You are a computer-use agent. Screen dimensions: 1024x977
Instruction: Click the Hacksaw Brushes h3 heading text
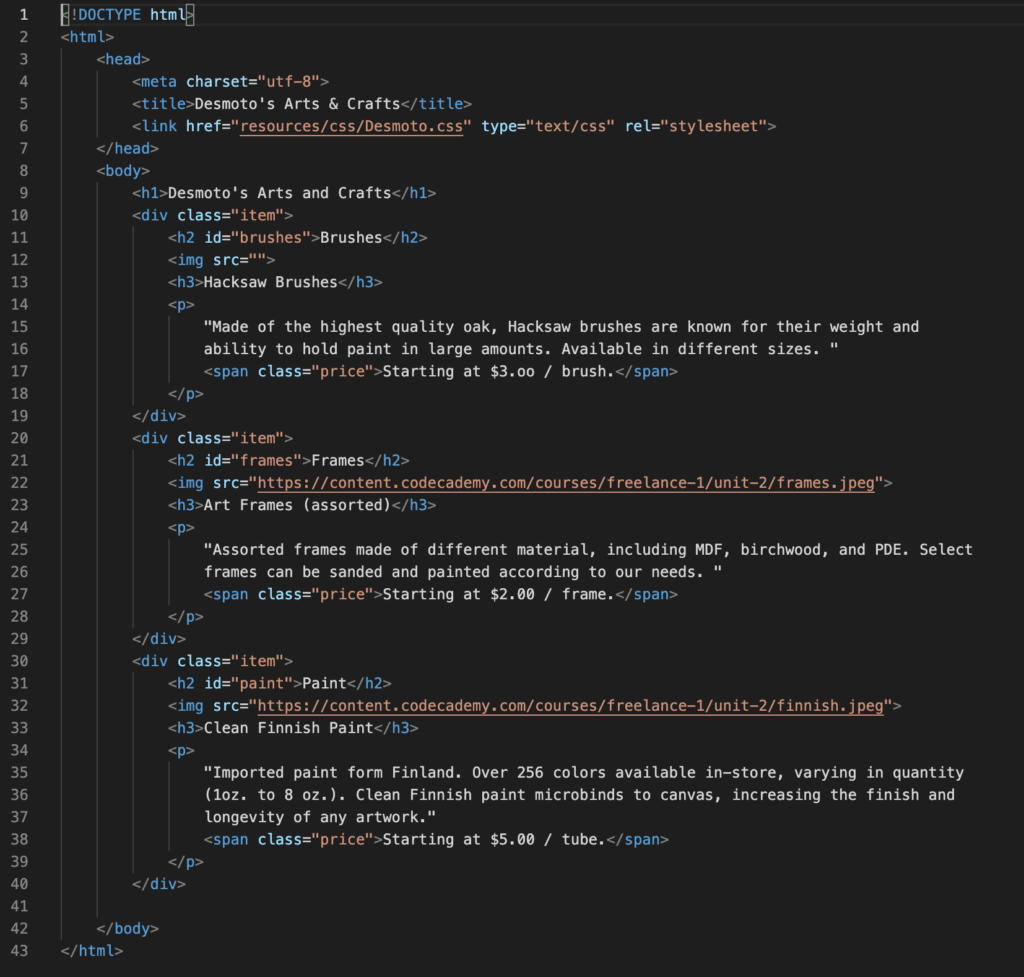click(271, 282)
